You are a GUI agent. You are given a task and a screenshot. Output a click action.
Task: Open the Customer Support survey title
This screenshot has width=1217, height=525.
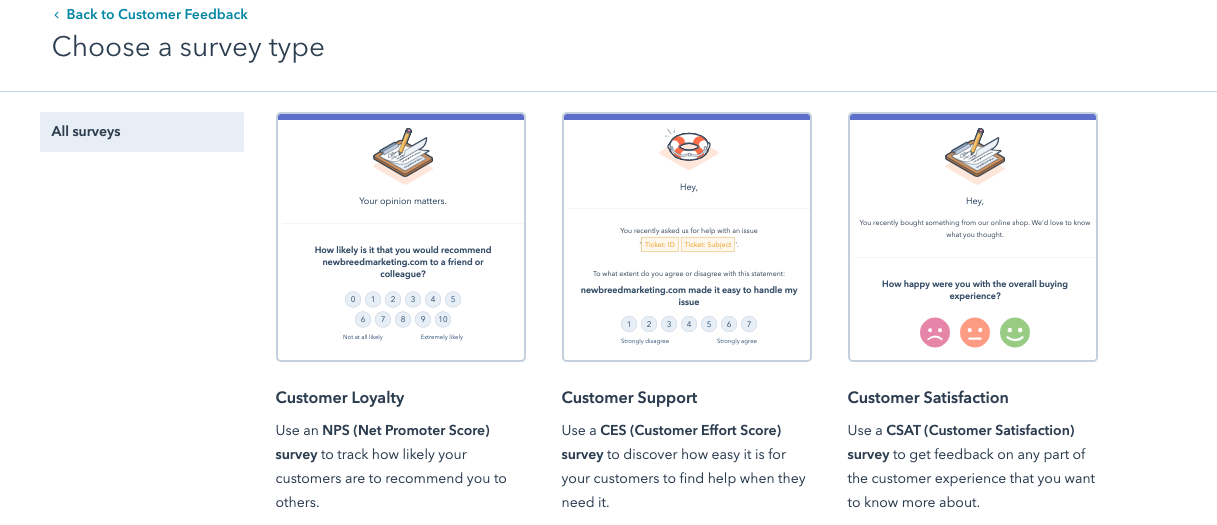click(x=629, y=398)
